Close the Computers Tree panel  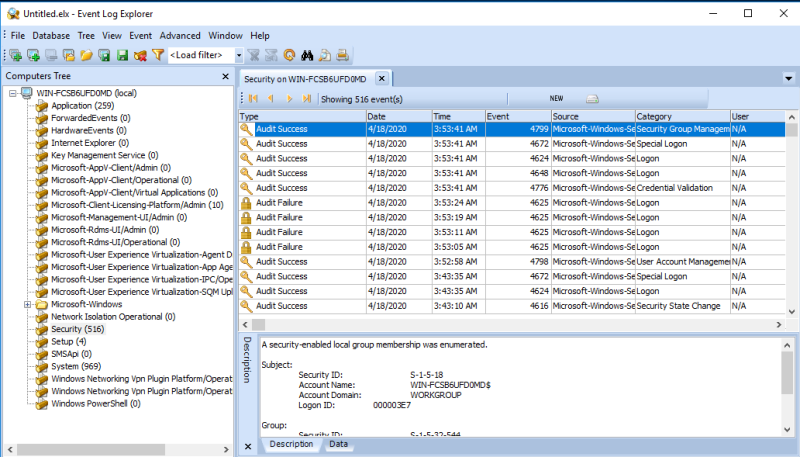(226, 77)
